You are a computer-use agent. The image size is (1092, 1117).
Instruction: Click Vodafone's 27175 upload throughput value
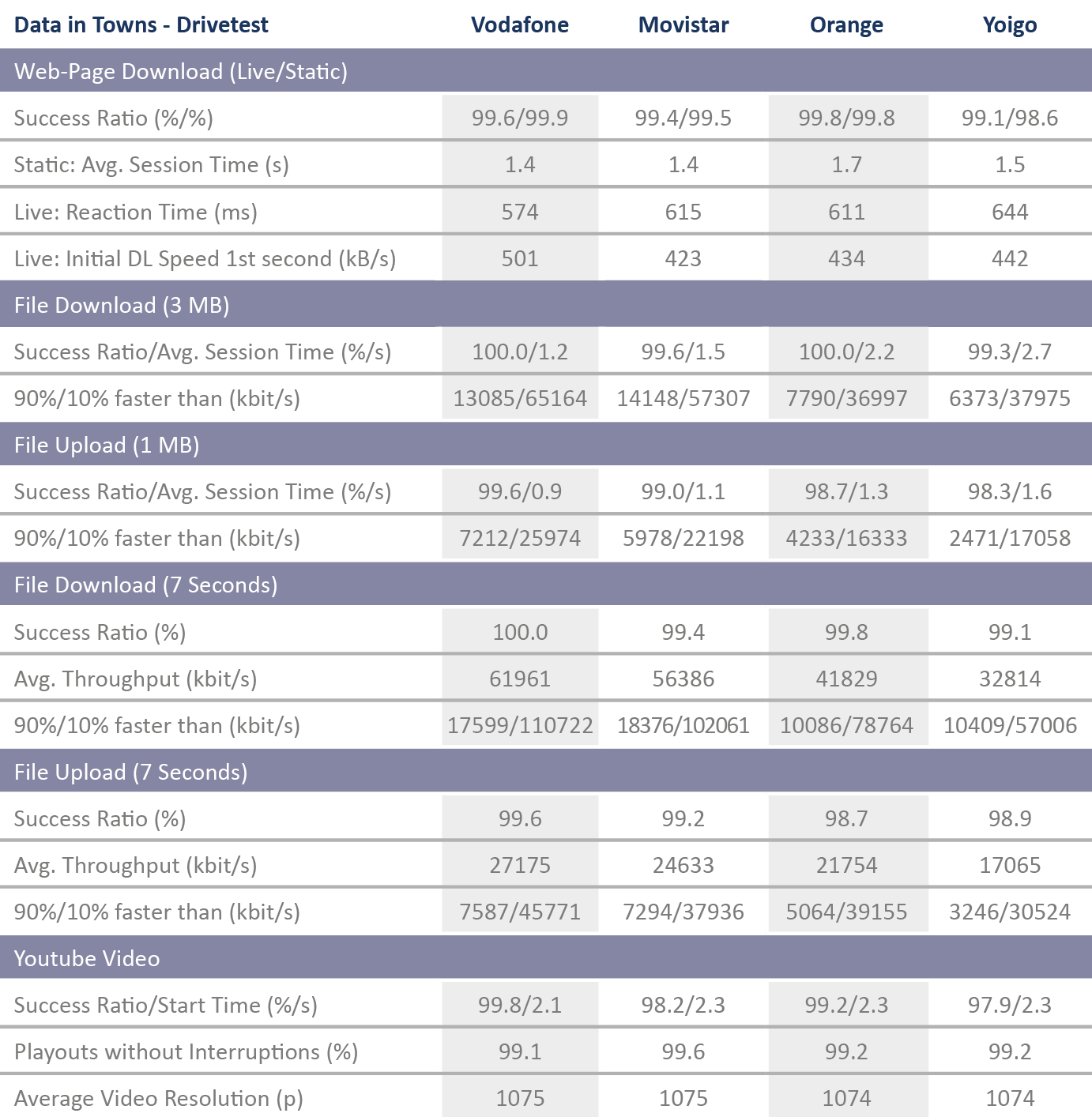520,865
